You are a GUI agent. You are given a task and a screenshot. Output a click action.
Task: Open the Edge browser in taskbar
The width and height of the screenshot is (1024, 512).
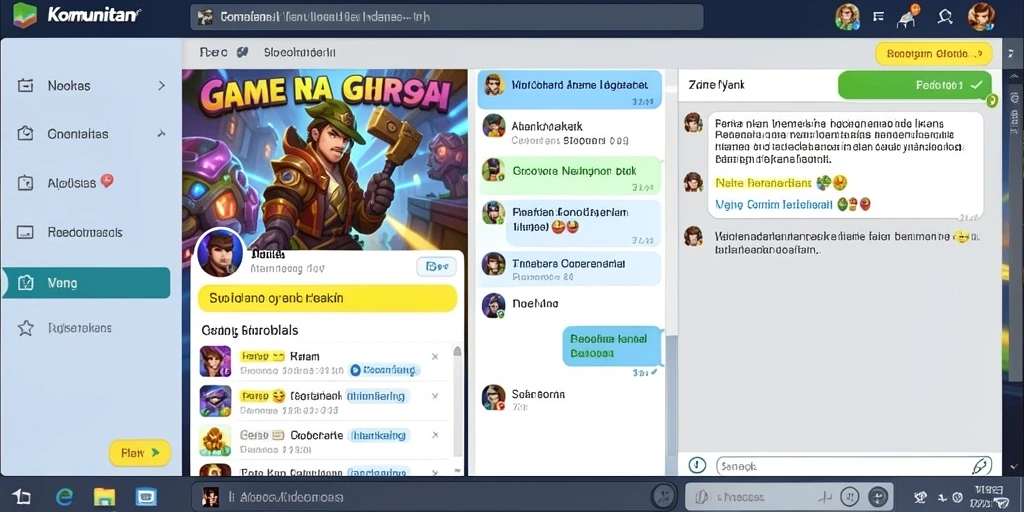[64, 496]
